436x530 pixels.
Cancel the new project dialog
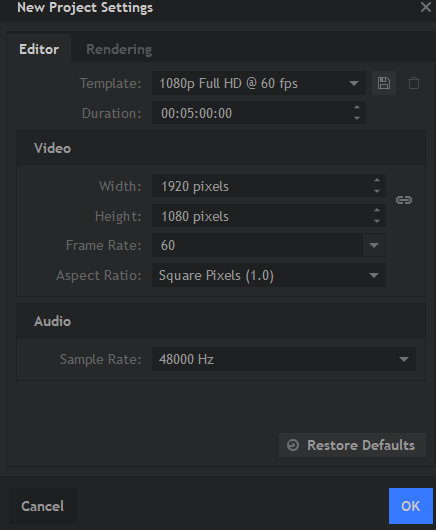coord(43,506)
